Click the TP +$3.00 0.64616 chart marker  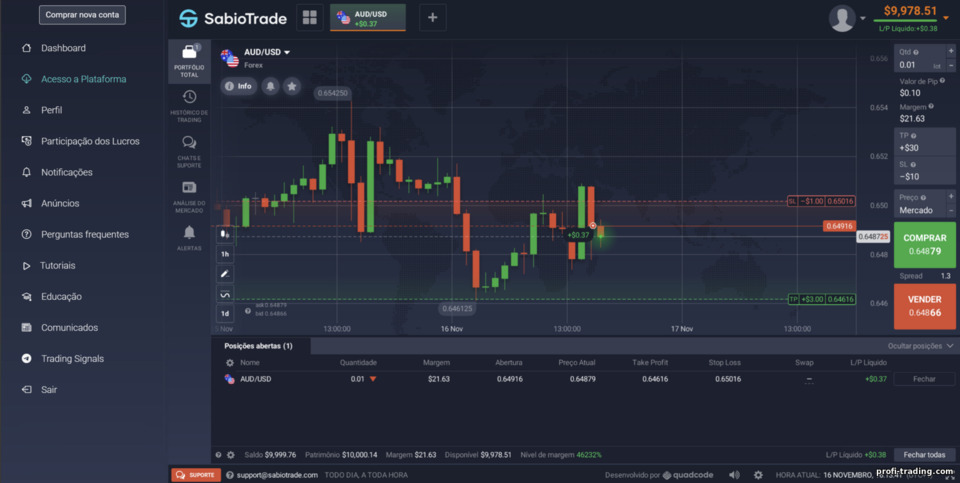821,299
